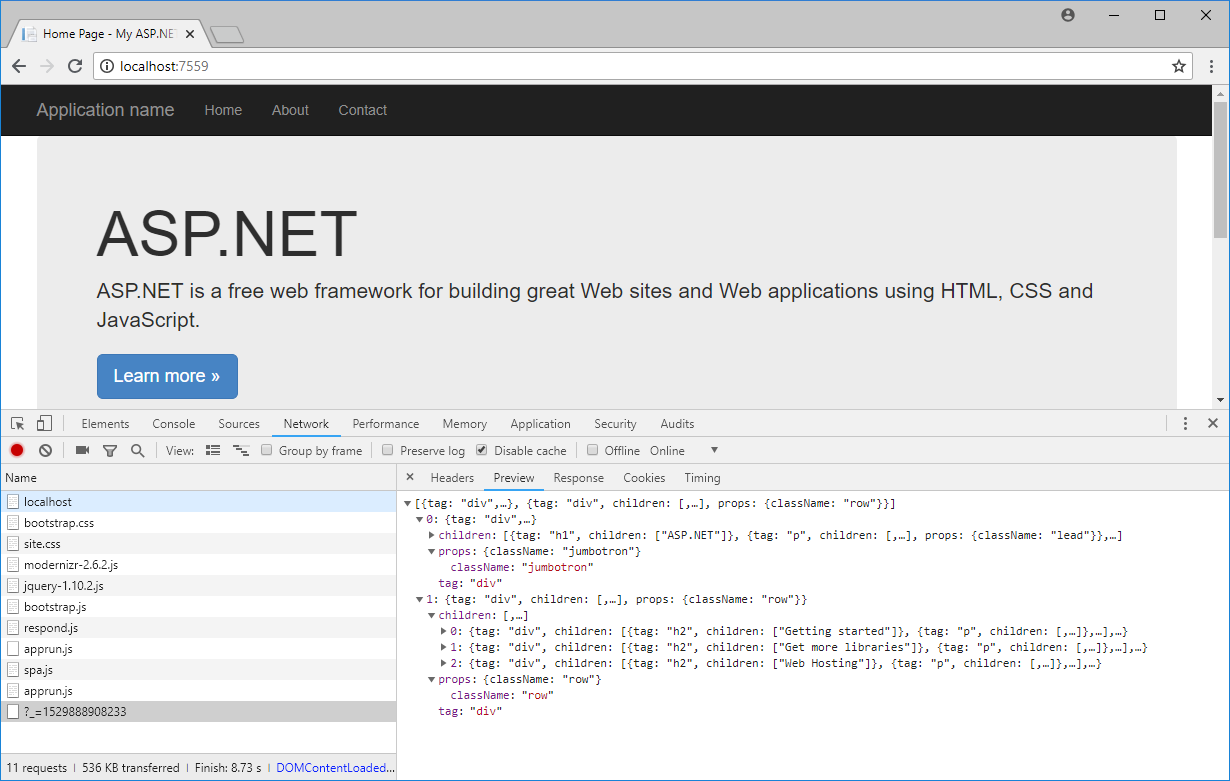Image resolution: width=1230 pixels, height=781 pixels.
Task: Switch to the Console tab
Action: point(173,423)
